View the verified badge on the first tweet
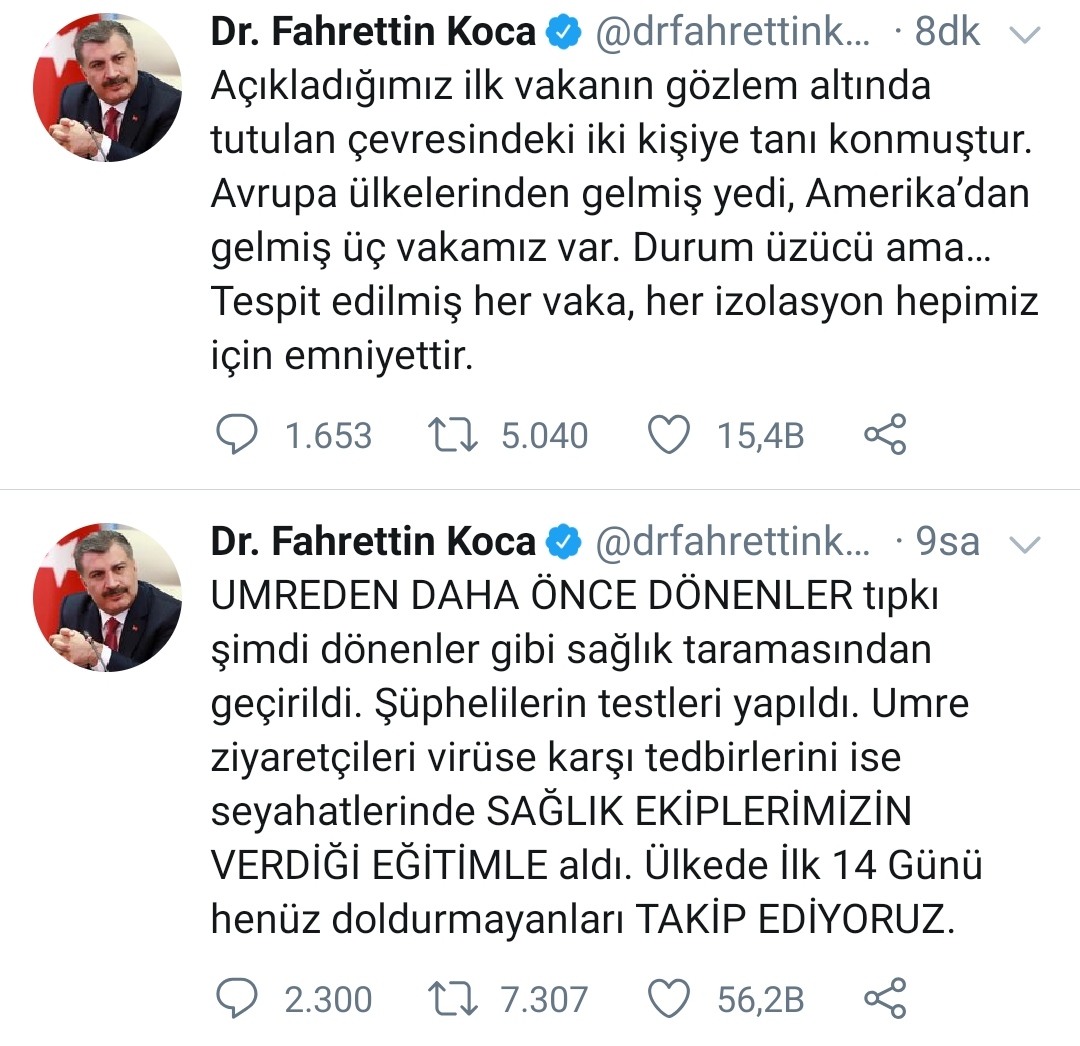 tap(563, 34)
